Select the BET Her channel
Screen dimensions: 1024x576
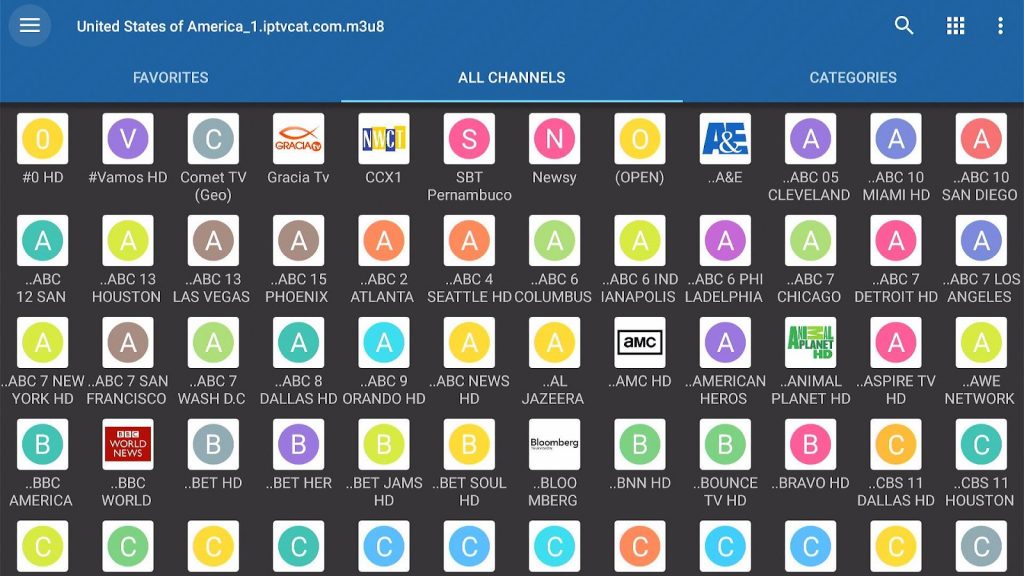coord(298,445)
